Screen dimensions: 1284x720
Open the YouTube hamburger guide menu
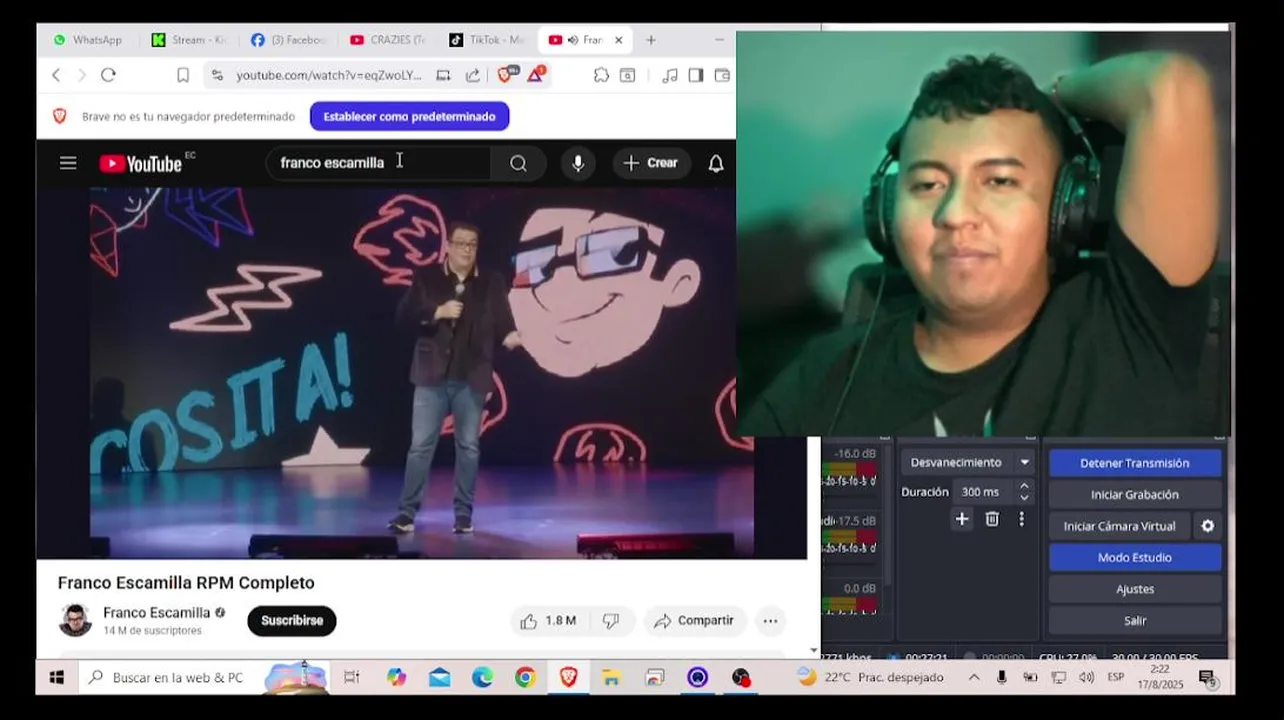[x=68, y=163]
